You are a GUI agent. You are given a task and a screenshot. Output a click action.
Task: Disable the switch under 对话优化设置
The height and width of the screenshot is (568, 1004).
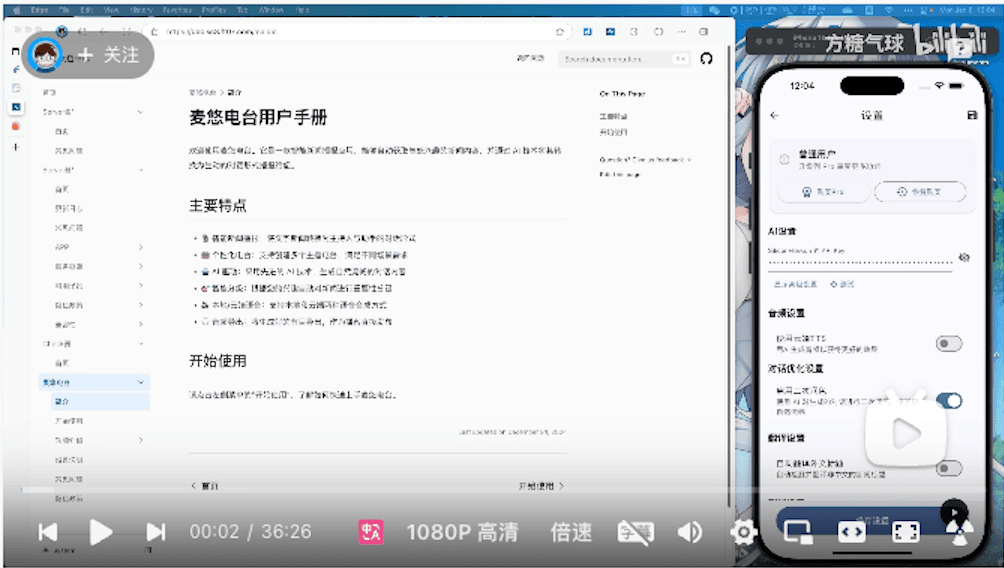tap(948, 401)
